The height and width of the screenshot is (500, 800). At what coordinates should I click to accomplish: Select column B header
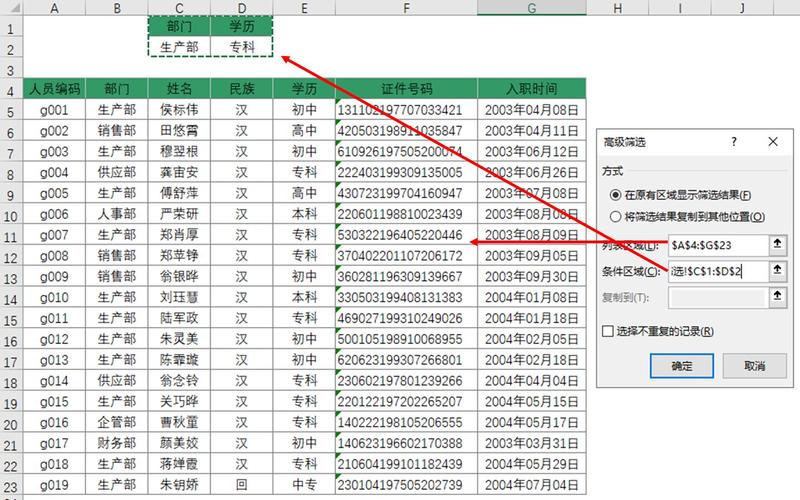pos(117,8)
